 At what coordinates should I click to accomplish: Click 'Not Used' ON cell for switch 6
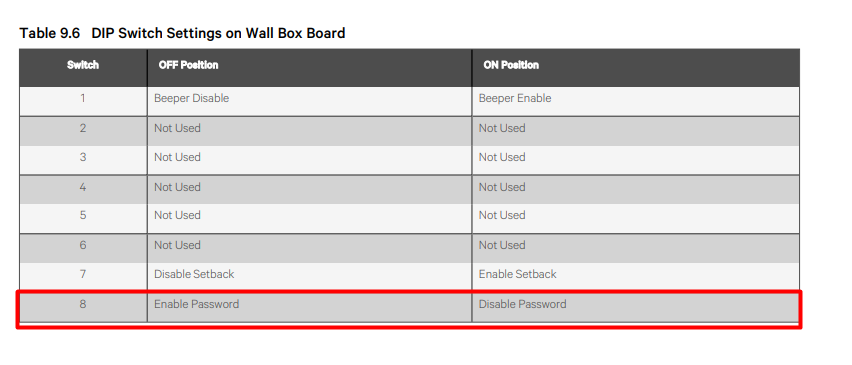pyautogui.click(x=636, y=248)
